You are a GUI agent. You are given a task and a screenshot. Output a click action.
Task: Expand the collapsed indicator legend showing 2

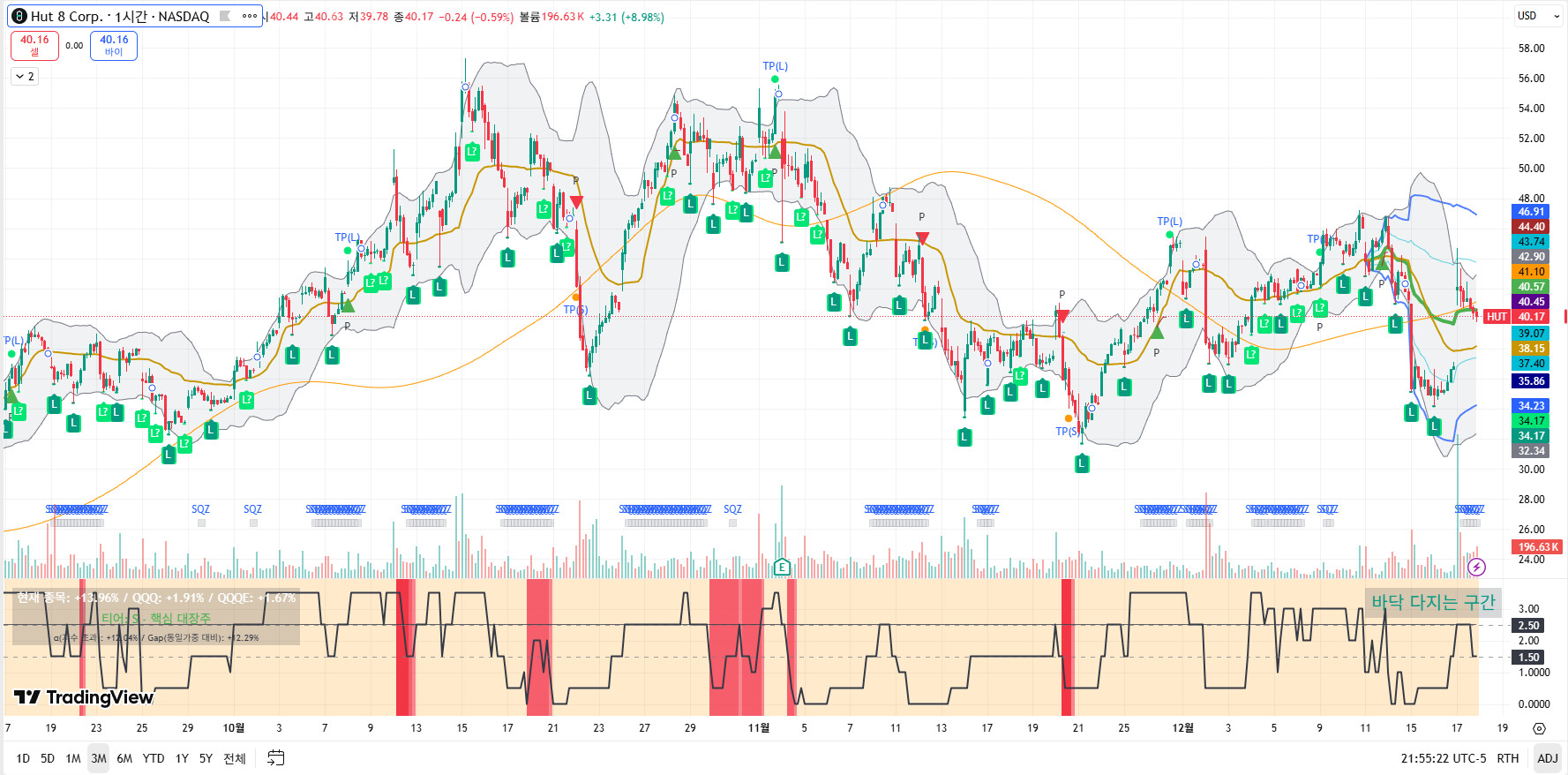pyautogui.click(x=25, y=77)
